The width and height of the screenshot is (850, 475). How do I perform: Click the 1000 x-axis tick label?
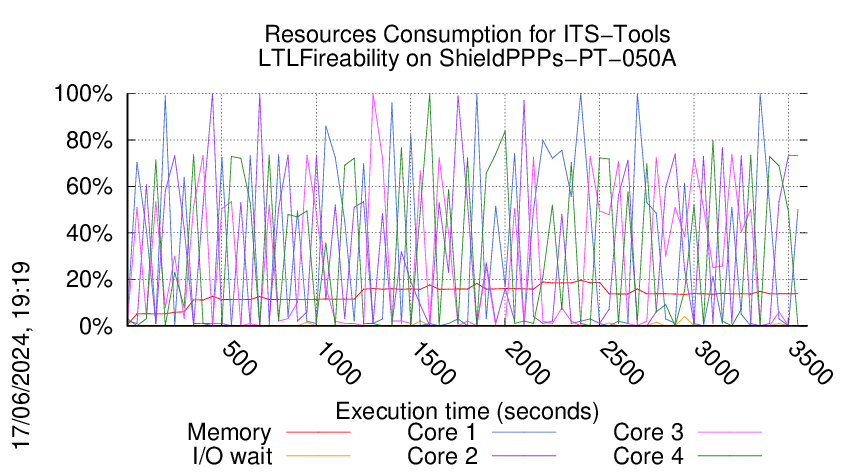pos(338,363)
